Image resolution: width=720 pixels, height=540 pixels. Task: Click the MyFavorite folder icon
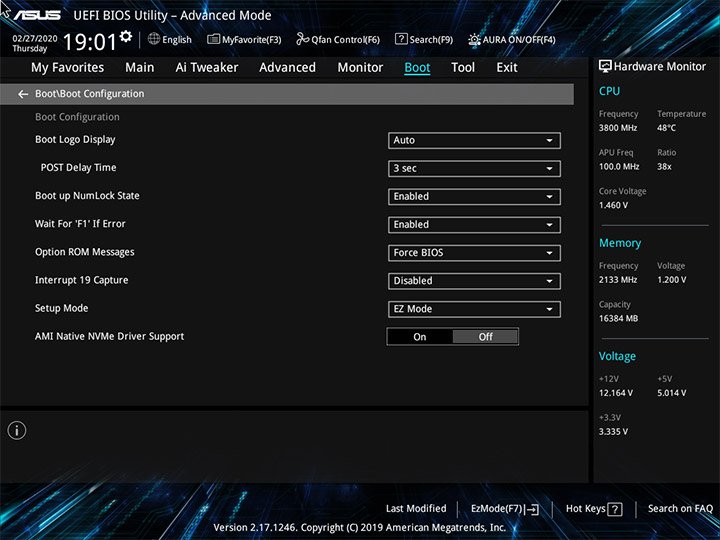pyautogui.click(x=213, y=39)
